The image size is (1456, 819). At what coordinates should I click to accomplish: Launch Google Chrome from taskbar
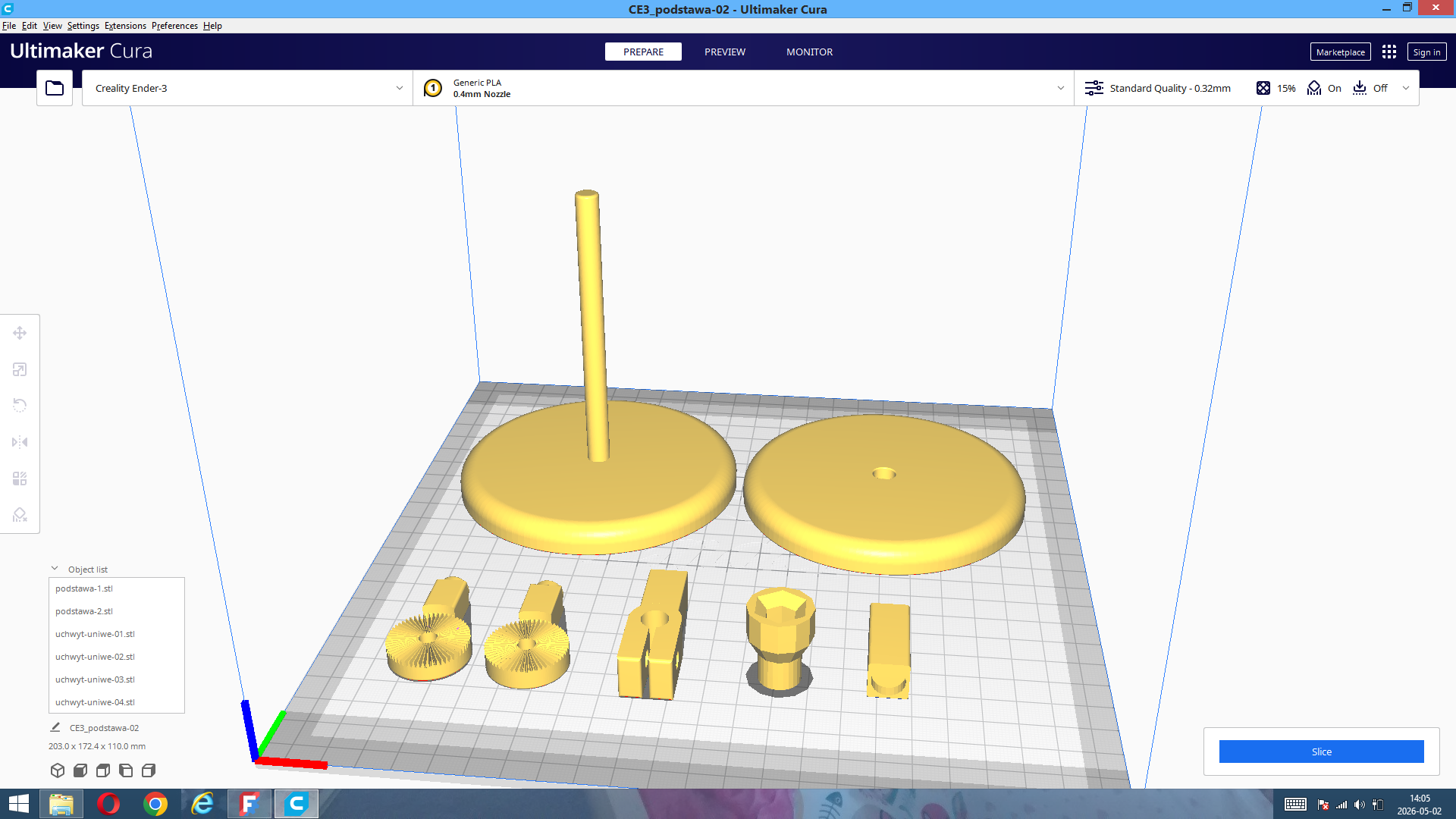pos(155,804)
